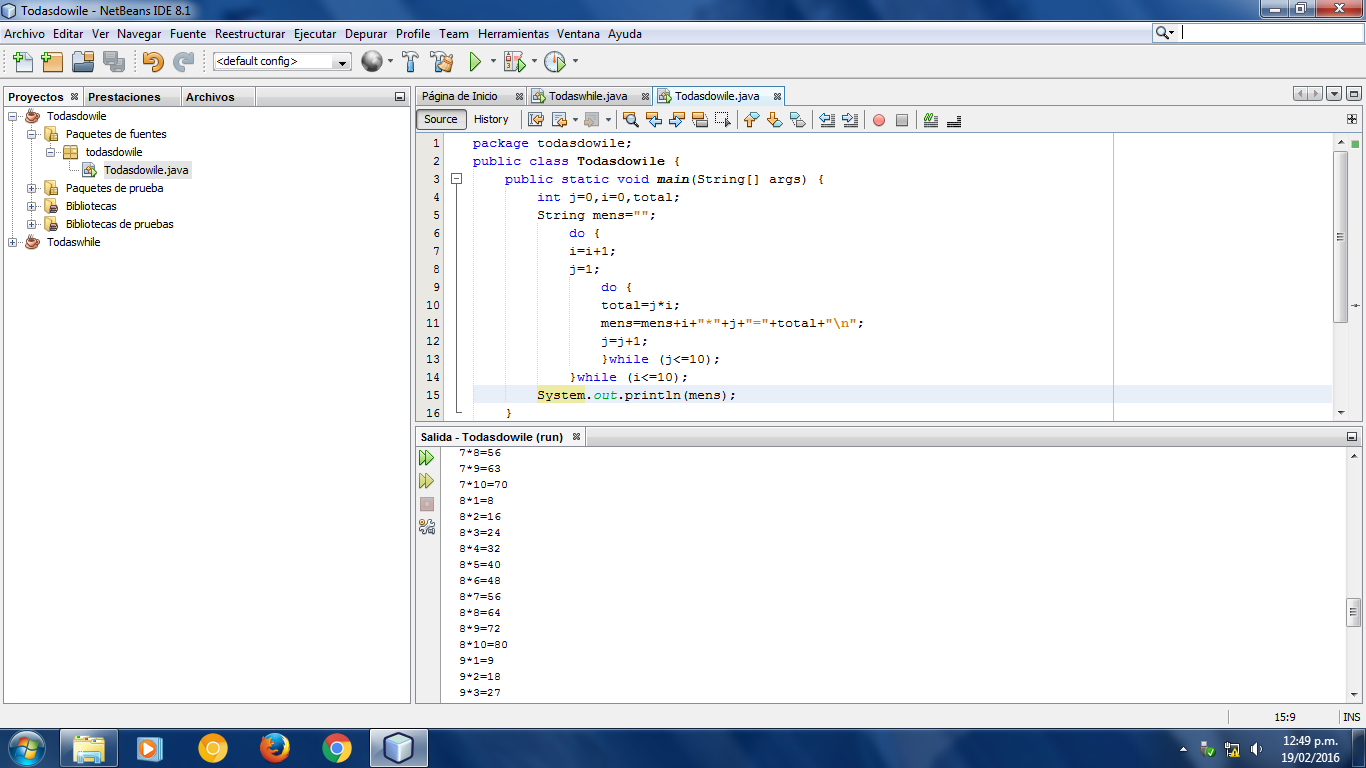The image size is (1366, 768).
Task: Toggle History view in the editor
Action: pos(491,119)
